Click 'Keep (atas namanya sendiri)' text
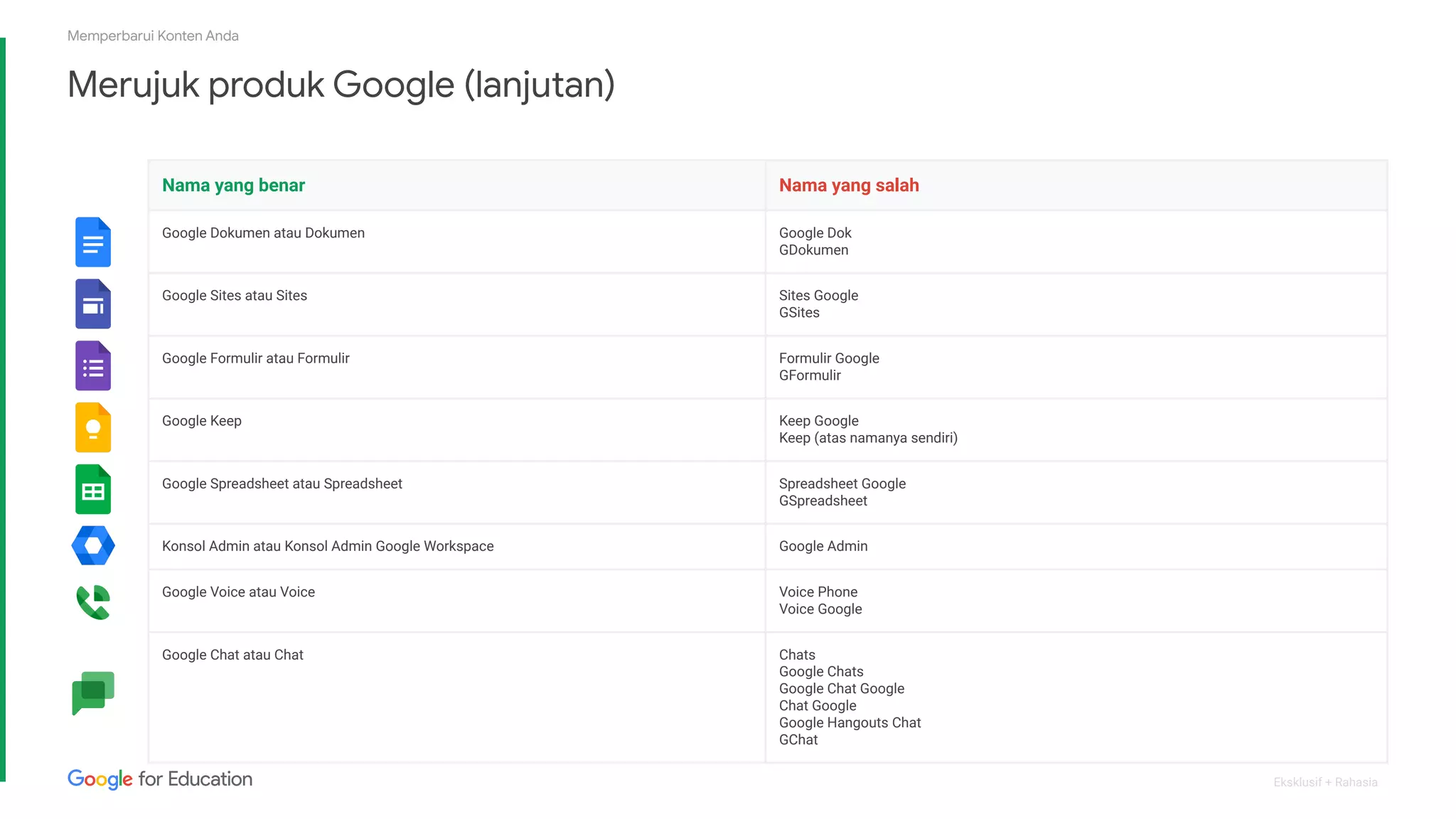This screenshot has width=1456, height=819. click(x=868, y=438)
